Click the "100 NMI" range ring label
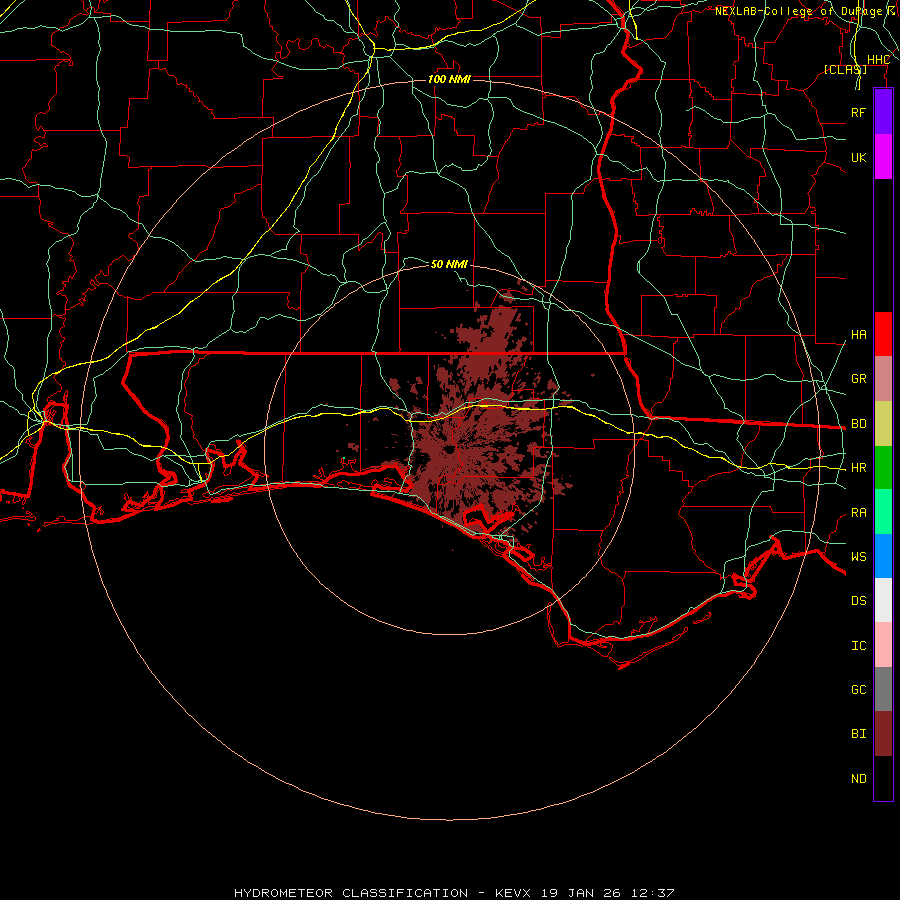This screenshot has width=900, height=900. click(449, 79)
